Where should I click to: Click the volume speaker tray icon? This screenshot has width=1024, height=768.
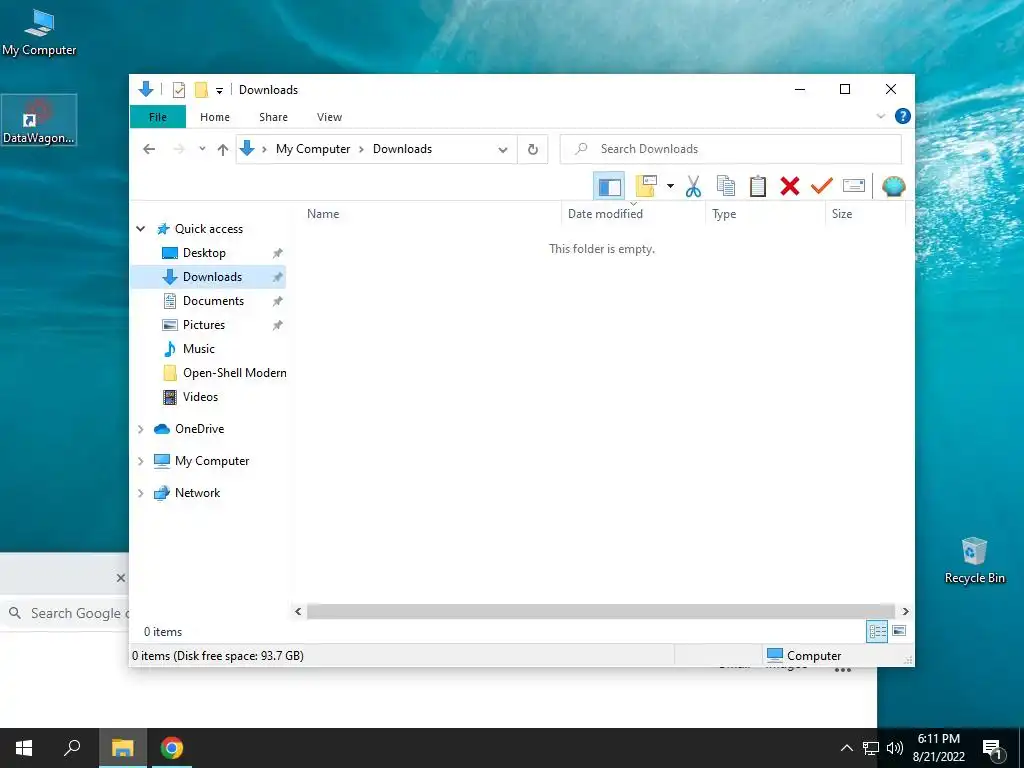(x=895, y=748)
